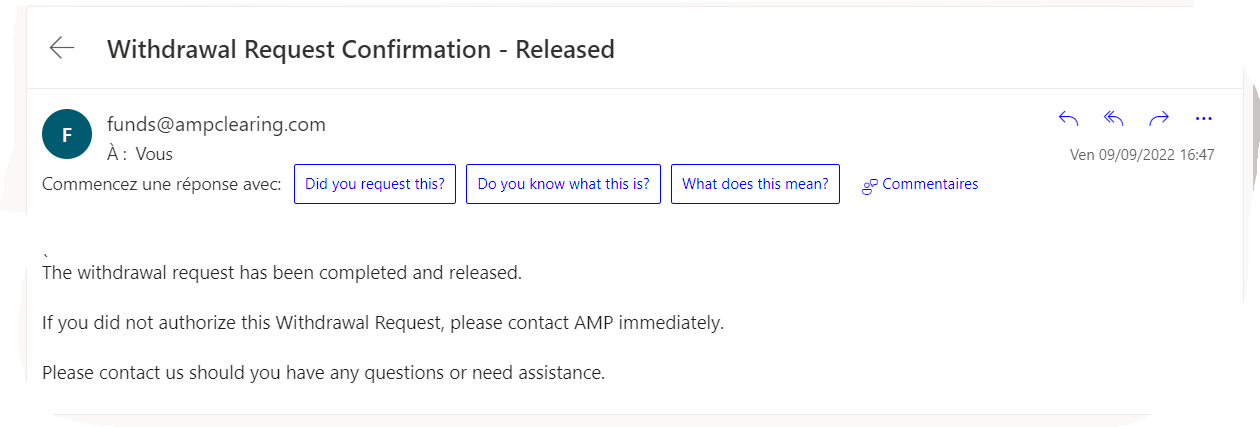Click the "contact AMP immediately" sentence
Image resolution: width=1260 pixels, height=427 pixels.
[382, 323]
